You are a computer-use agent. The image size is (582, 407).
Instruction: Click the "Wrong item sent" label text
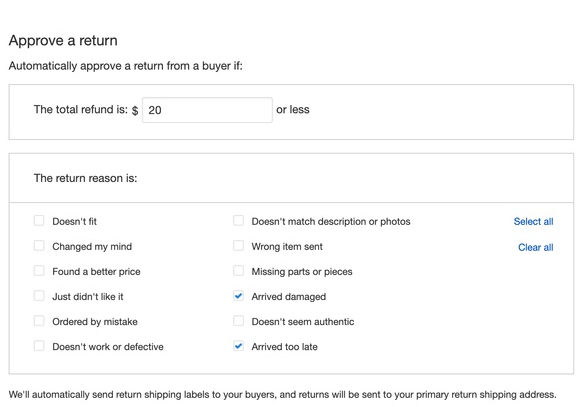click(287, 246)
